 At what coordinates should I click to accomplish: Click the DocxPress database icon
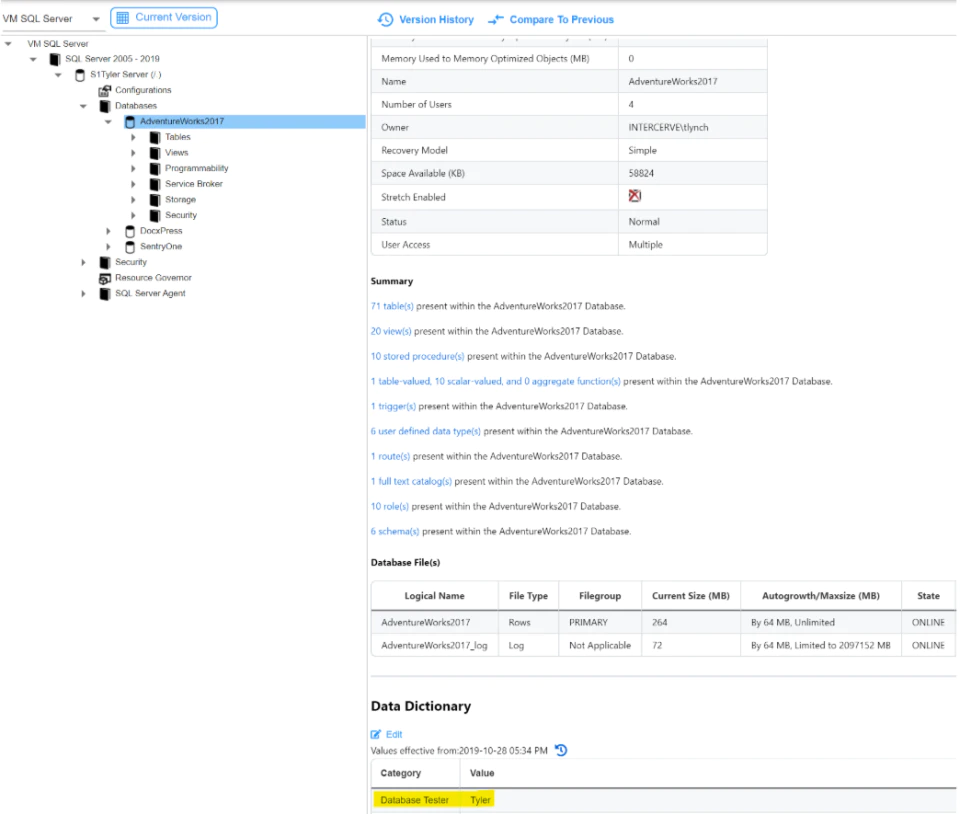pyautogui.click(x=130, y=231)
